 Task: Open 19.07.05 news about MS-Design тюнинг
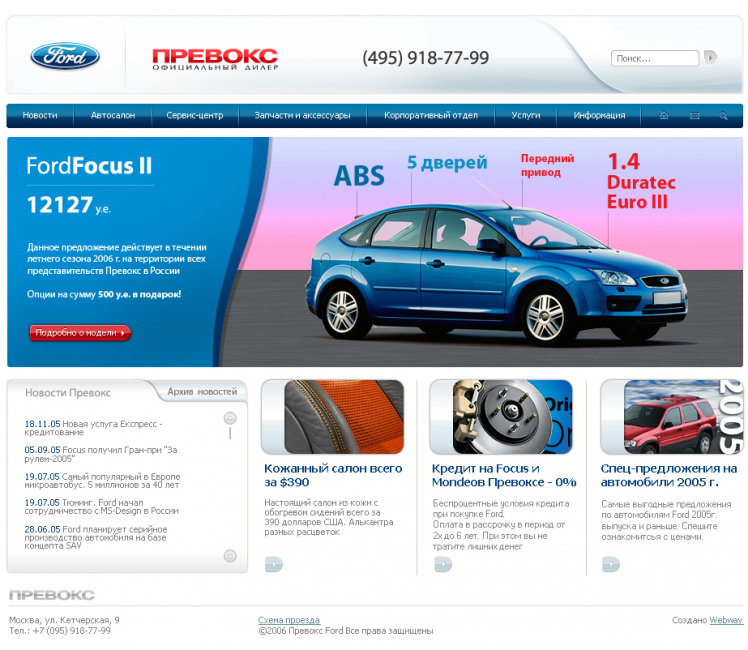[x=102, y=507]
